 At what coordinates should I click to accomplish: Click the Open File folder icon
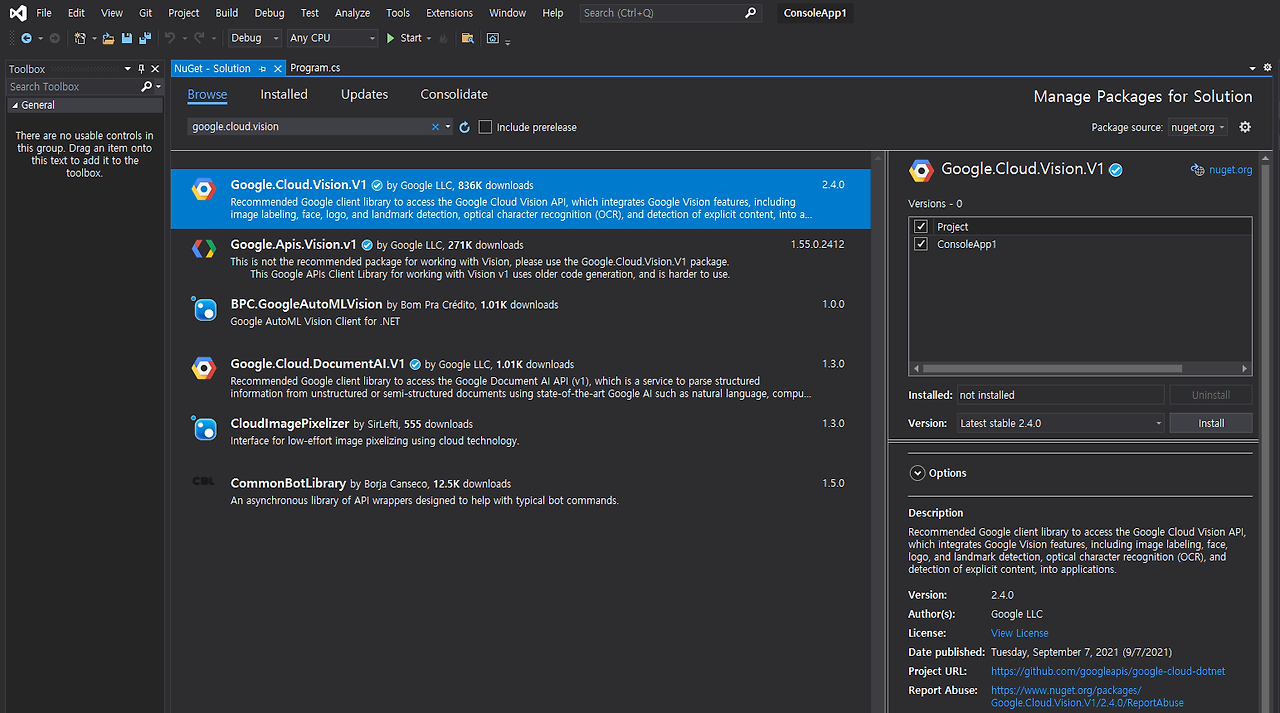point(108,38)
